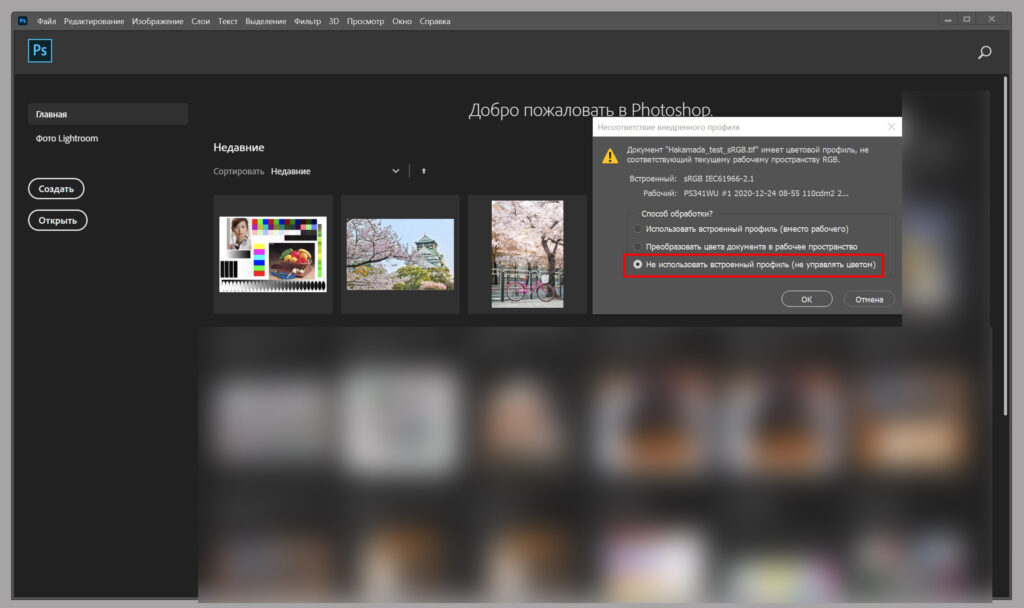Select 'Не использовать встроенный профиль' radio option

coord(639,265)
